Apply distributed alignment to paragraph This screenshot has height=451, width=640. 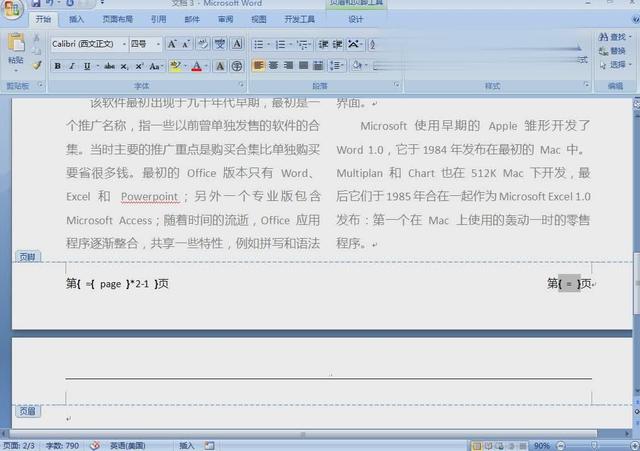318,65
